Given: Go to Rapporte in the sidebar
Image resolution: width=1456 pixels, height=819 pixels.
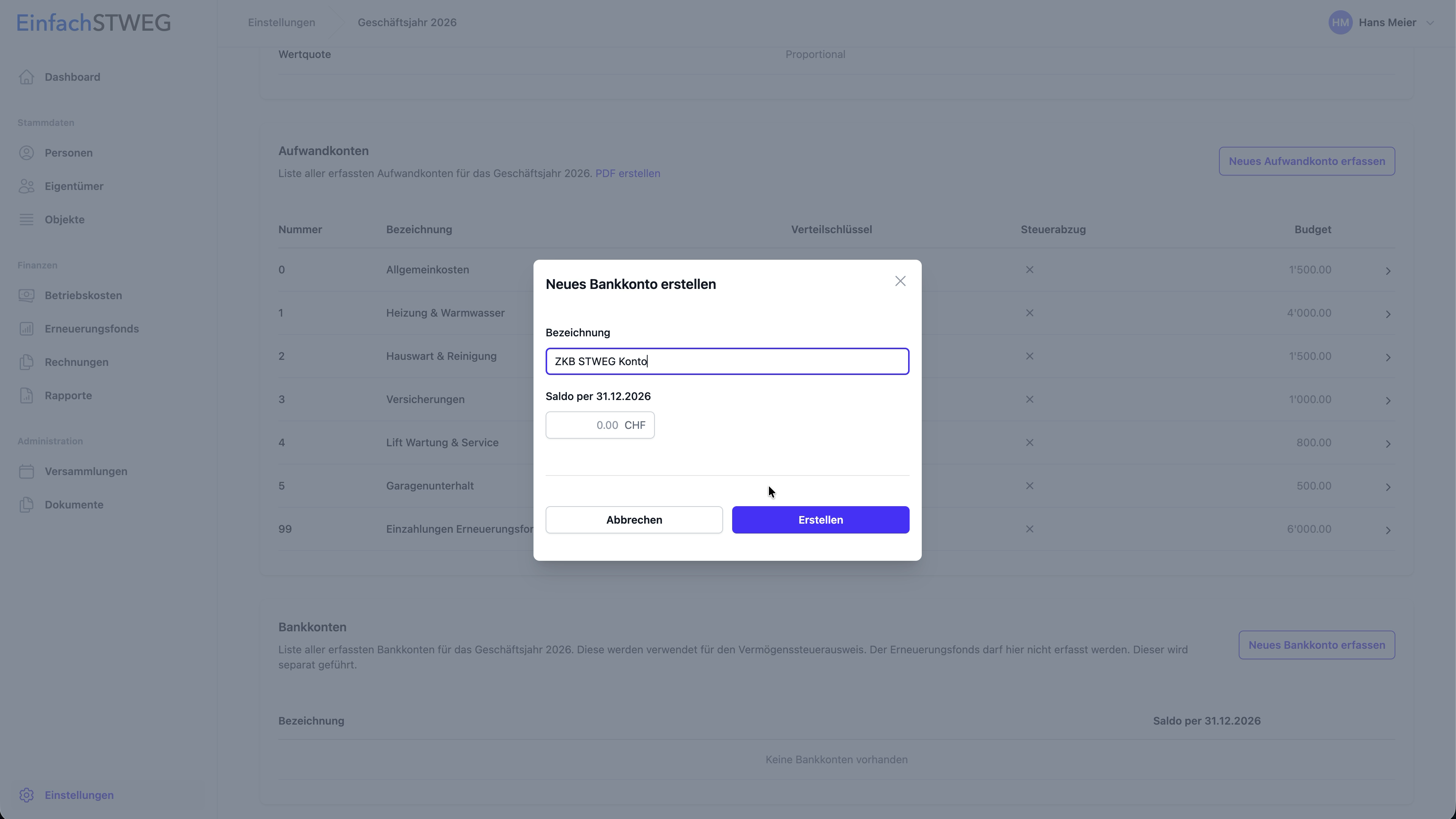Looking at the screenshot, I should click(x=68, y=395).
